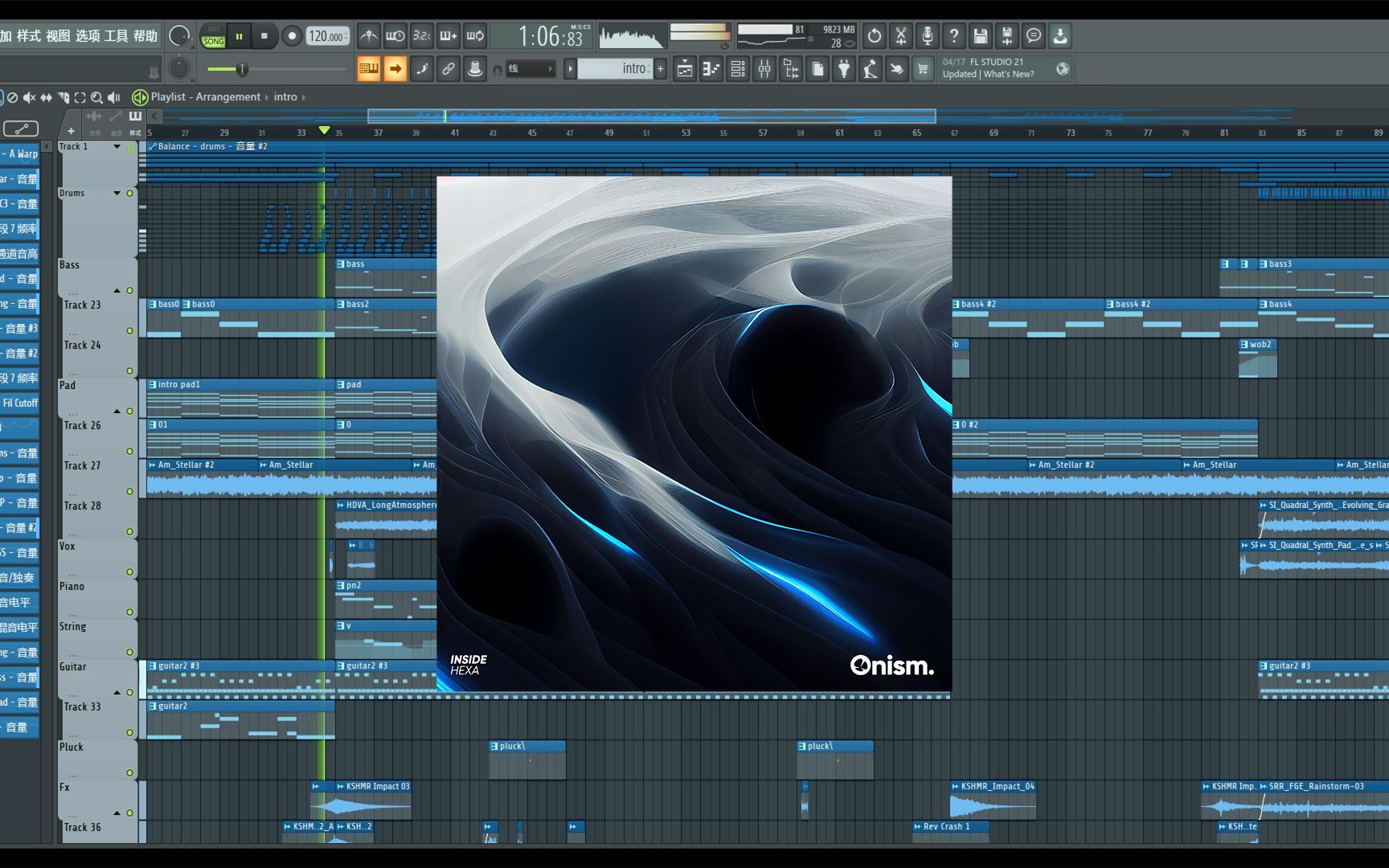The width and height of the screenshot is (1389, 868).
Task: Toggle mute on the Piano track
Action: click(129, 612)
